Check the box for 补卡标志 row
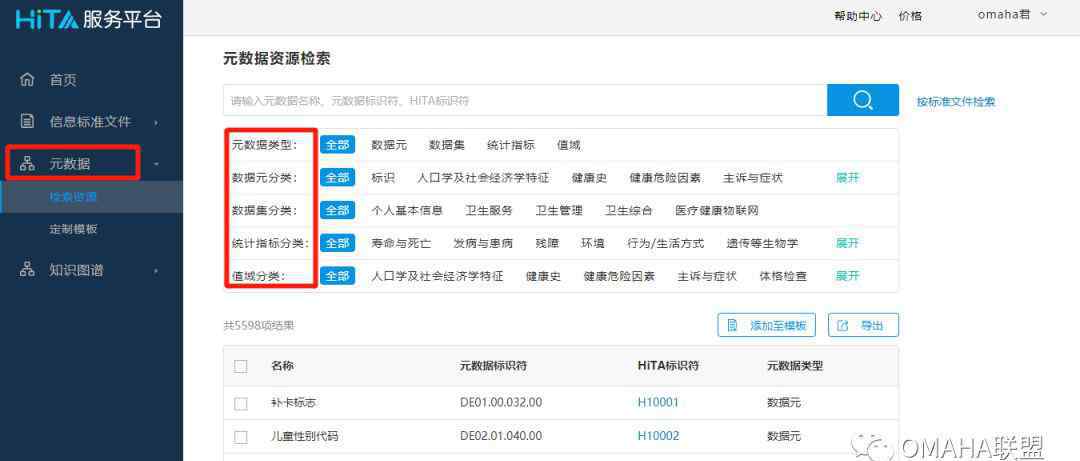Viewport: 1080px width, 461px height. click(x=240, y=403)
